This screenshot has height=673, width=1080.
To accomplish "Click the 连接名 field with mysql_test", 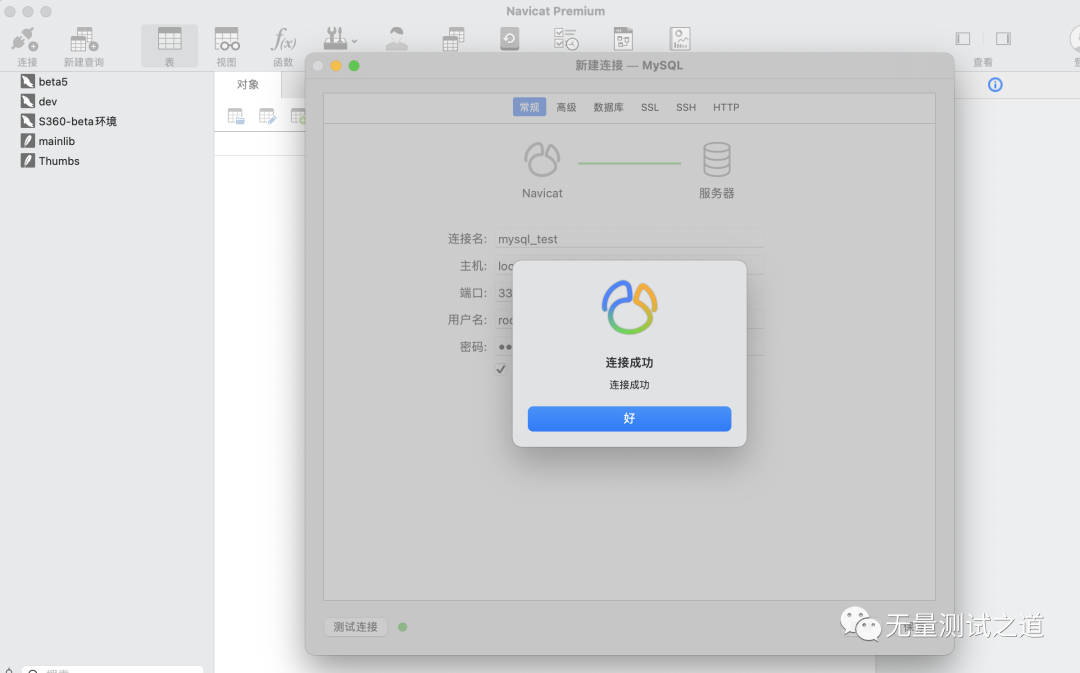I will coord(629,239).
